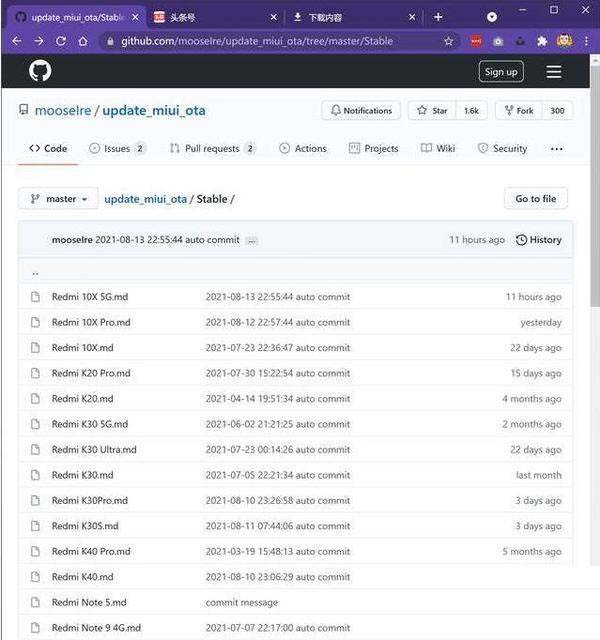Open the hamburger navigation menu

(x=553, y=72)
